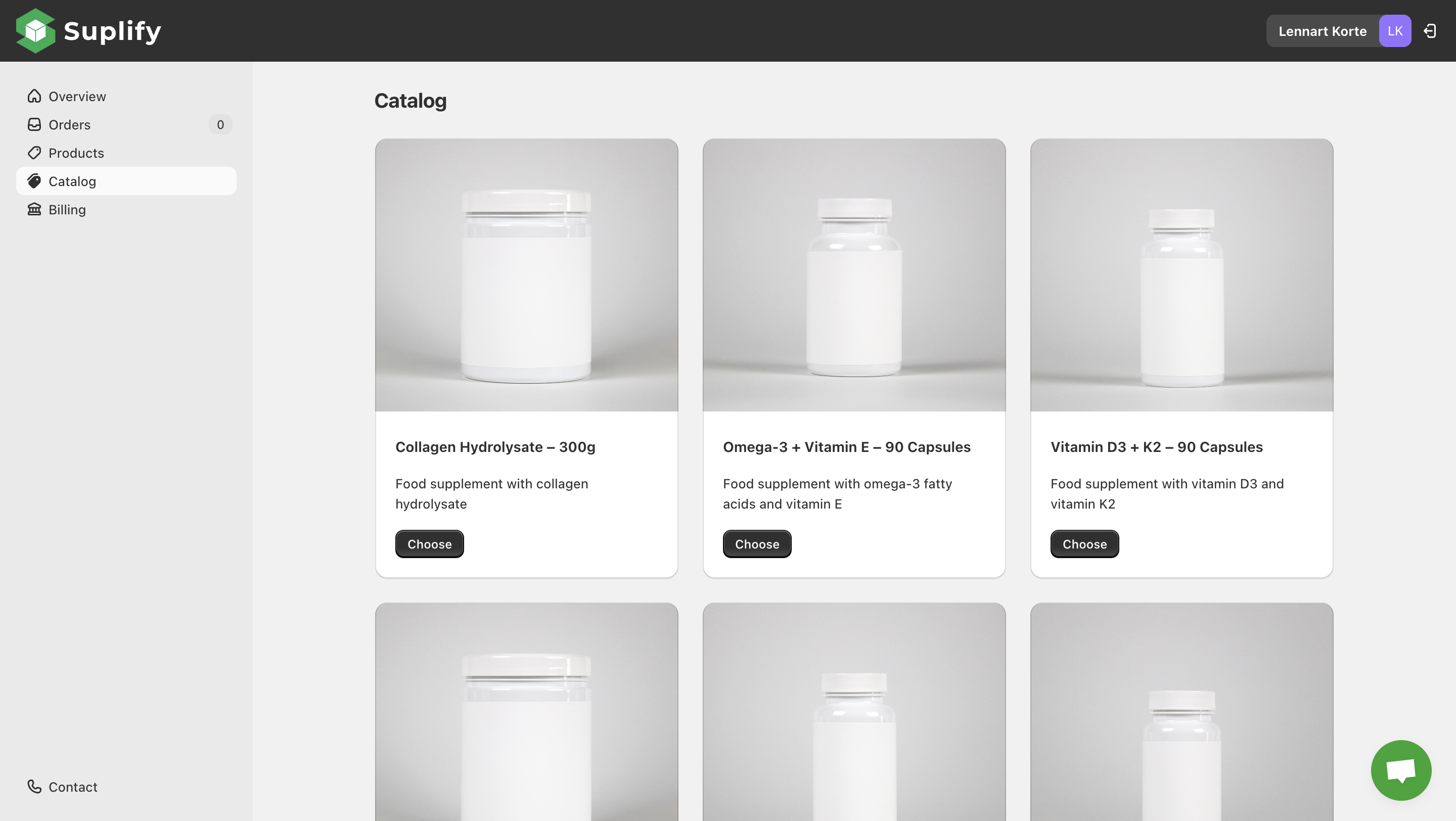This screenshot has width=1456, height=821.
Task: Switch to the Products section
Action: [x=76, y=153]
